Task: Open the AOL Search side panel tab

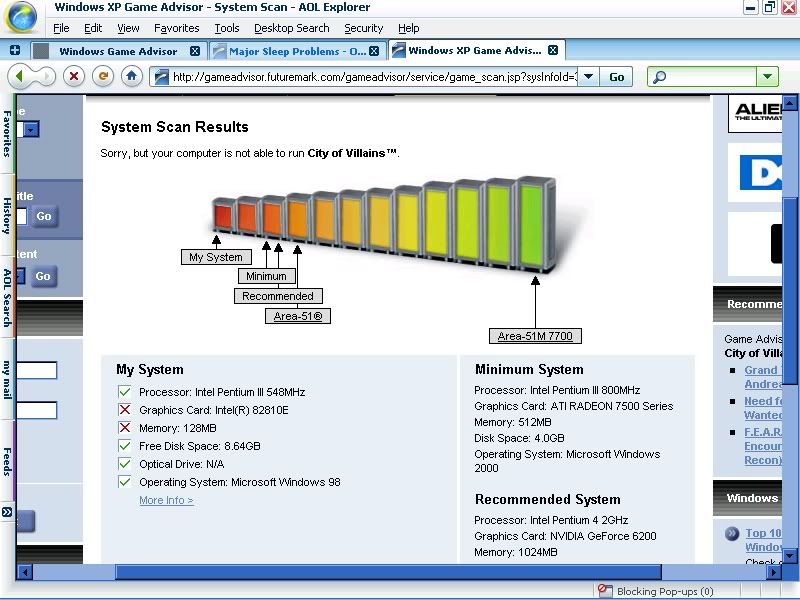Action: click(7, 297)
